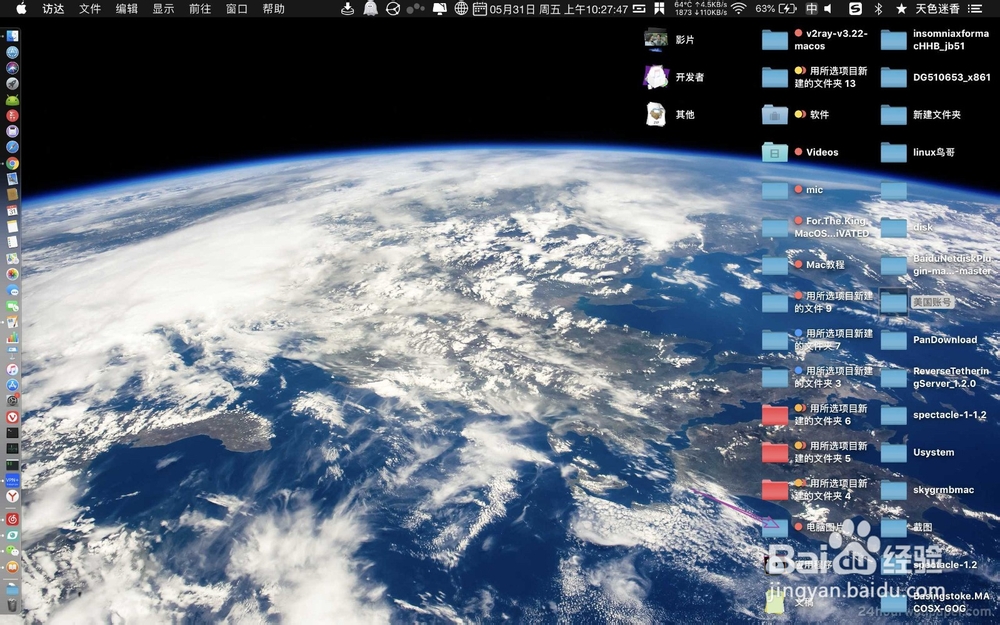Open Siri from the dock
1000x625 pixels.
12,68
